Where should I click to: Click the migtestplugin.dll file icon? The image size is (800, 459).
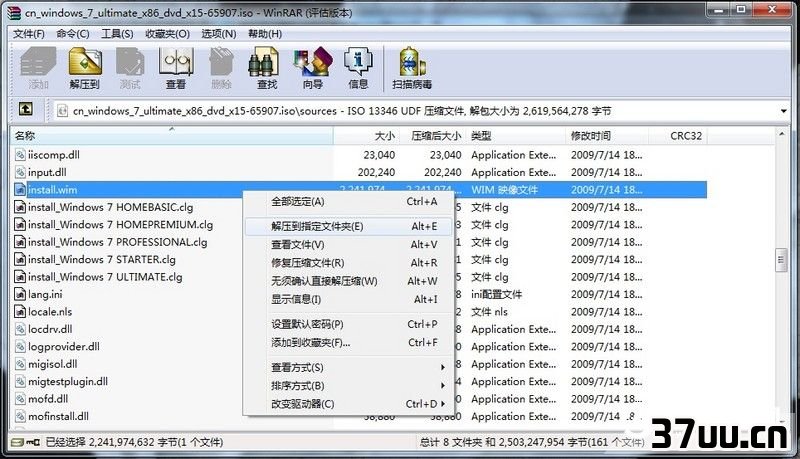(20, 381)
